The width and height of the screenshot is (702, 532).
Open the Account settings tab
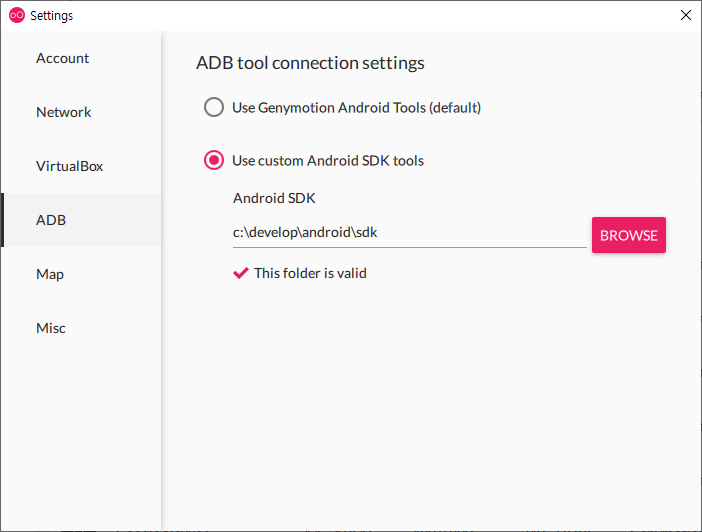pyautogui.click(x=63, y=58)
